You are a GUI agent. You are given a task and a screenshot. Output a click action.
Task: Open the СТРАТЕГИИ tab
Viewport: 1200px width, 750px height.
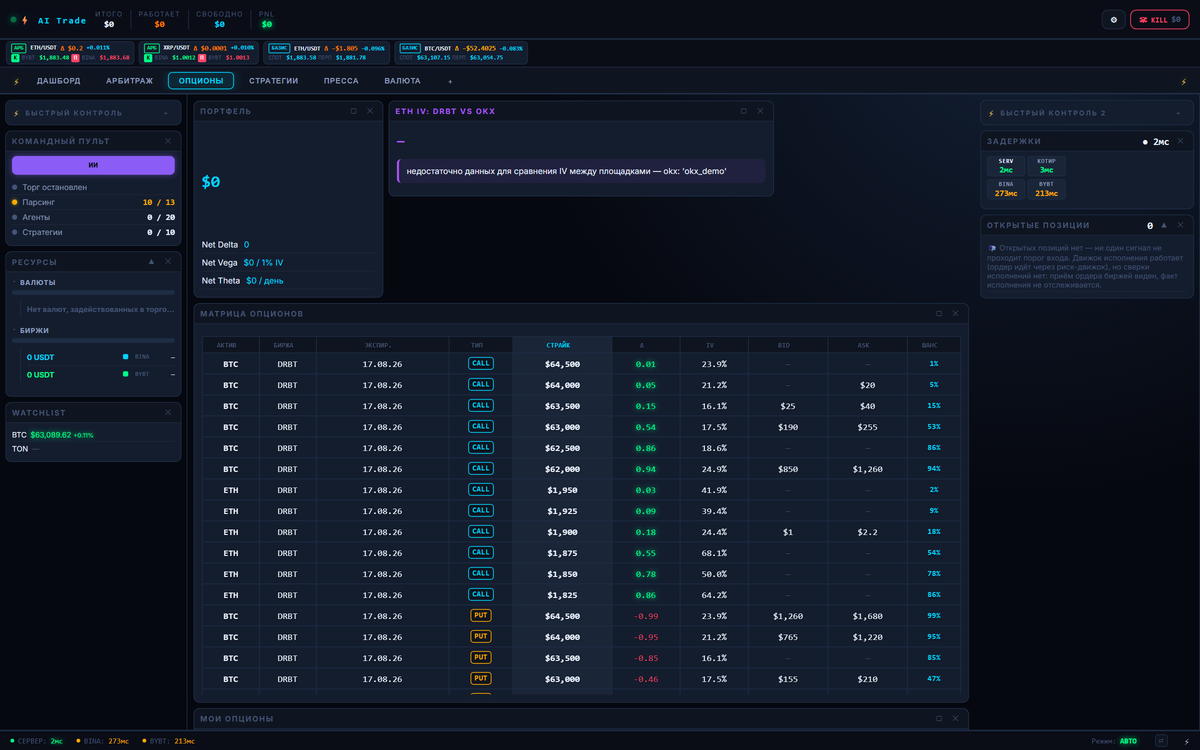[273, 81]
